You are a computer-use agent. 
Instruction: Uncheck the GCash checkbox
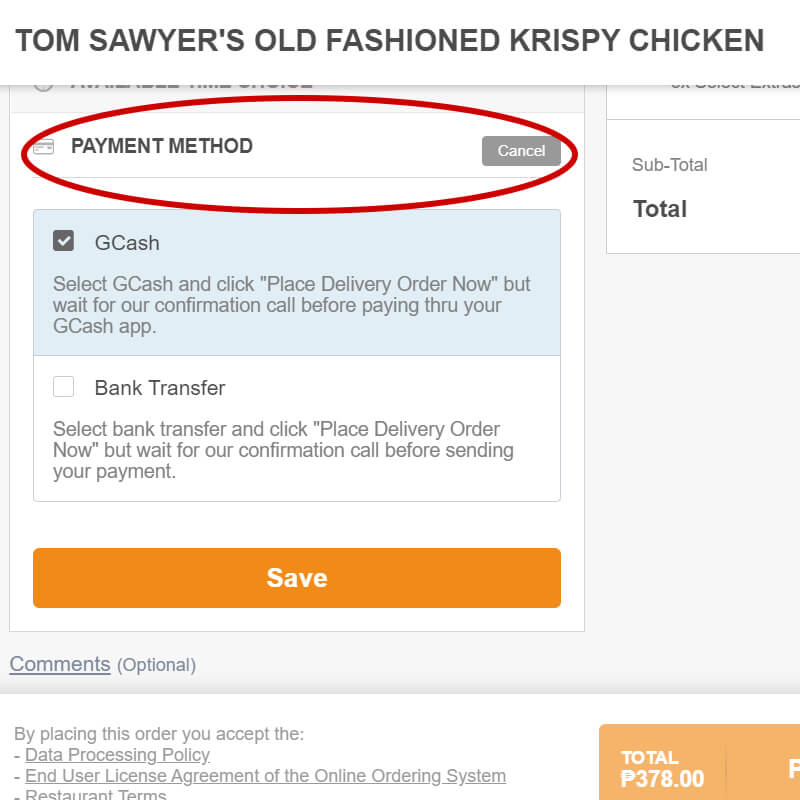pyautogui.click(x=64, y=242)
